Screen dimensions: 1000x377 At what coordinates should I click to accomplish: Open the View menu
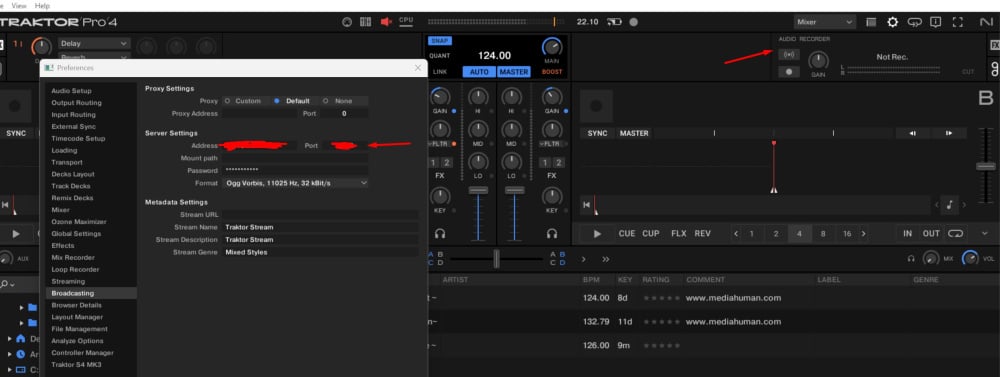click(x=18, y=5)
